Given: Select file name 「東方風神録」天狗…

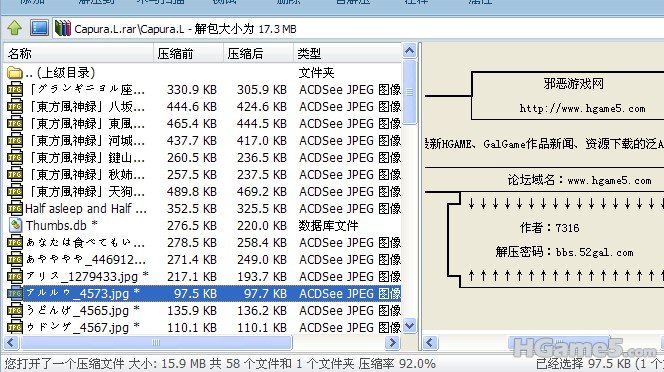Looking at the screenshot, I should tap(86, 191).
